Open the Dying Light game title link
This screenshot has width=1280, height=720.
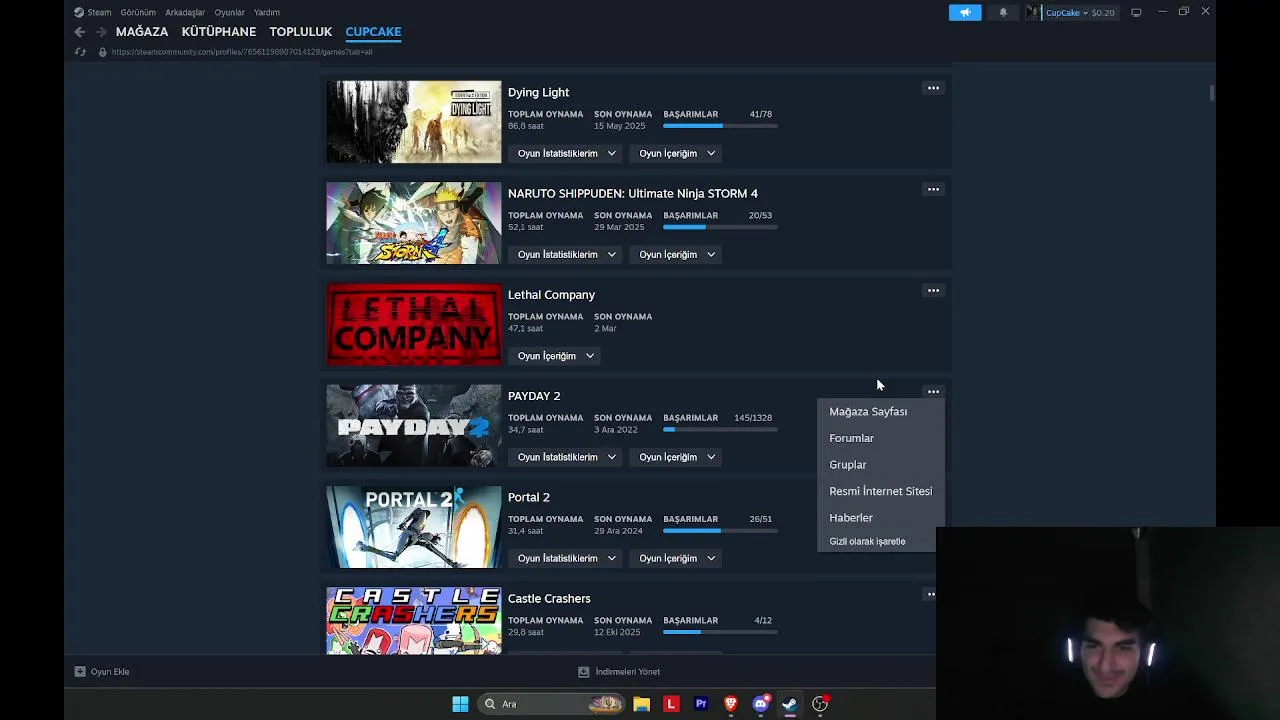pos(538,92)
